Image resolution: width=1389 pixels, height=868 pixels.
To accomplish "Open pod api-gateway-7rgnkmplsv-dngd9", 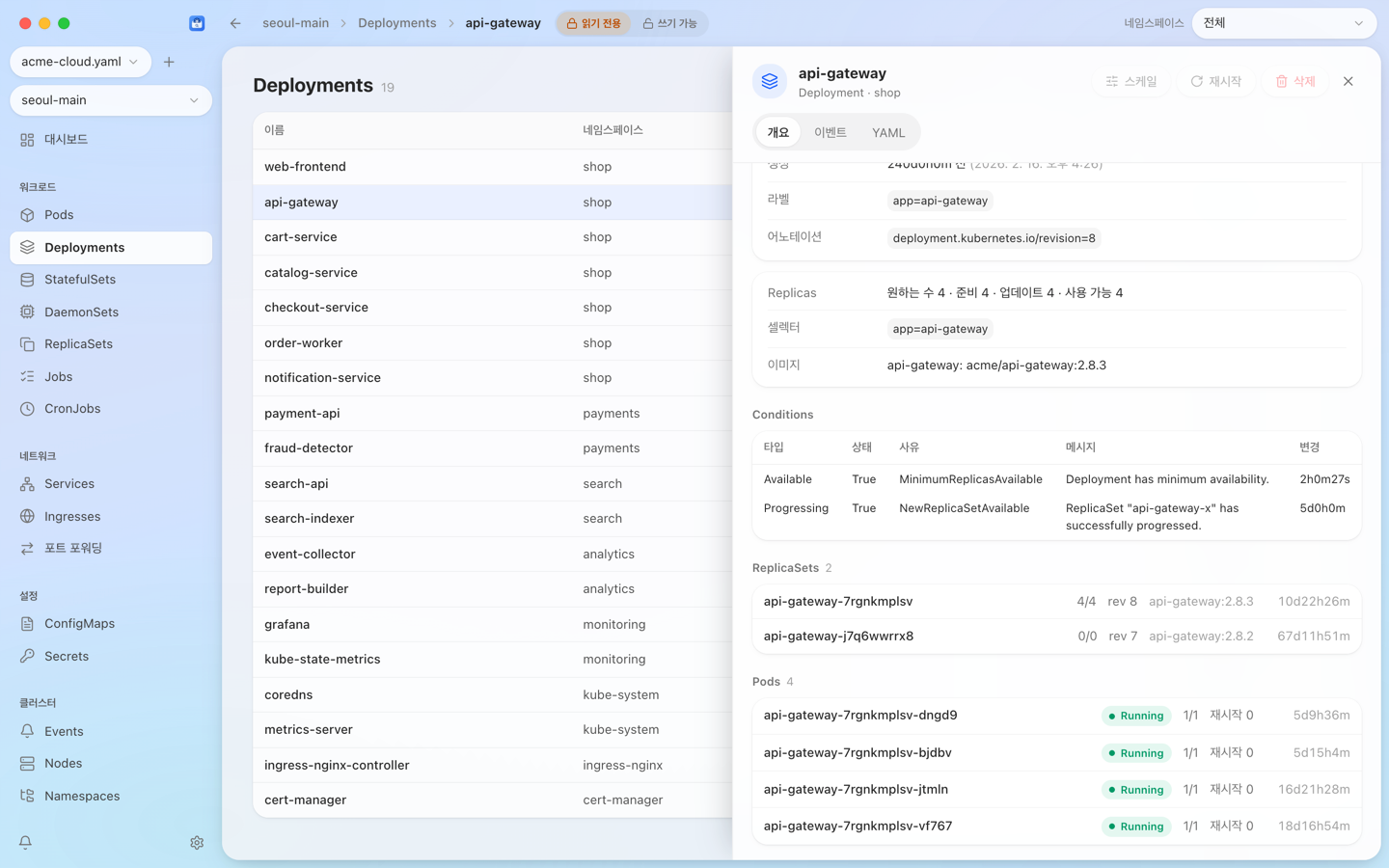I will [x=1056, y=716].
